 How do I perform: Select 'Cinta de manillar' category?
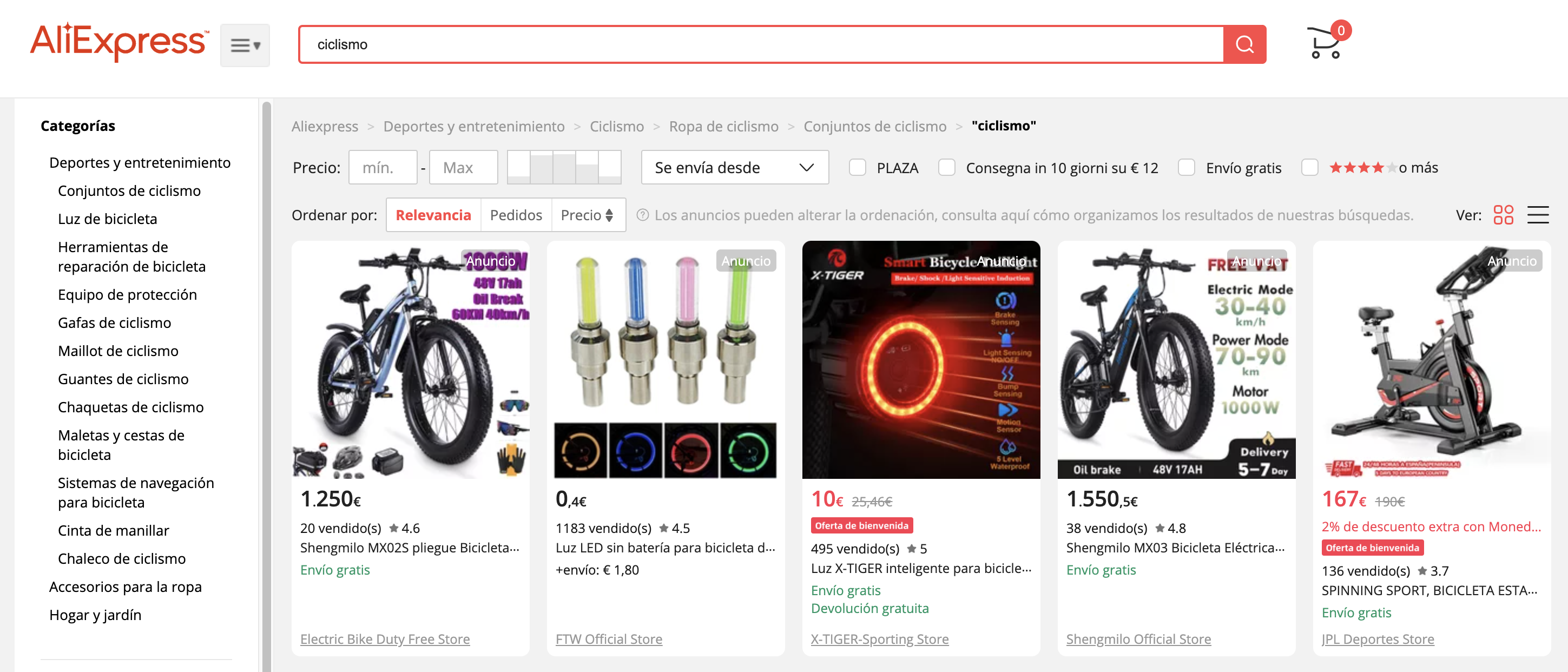click(x=113, y=530)
